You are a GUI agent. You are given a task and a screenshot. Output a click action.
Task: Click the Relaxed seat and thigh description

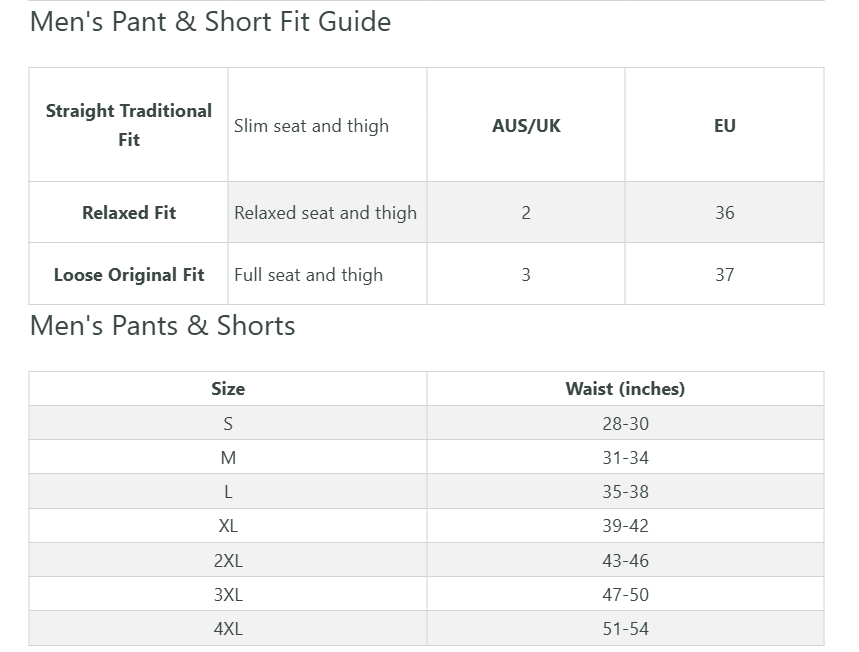click(325, 213)
